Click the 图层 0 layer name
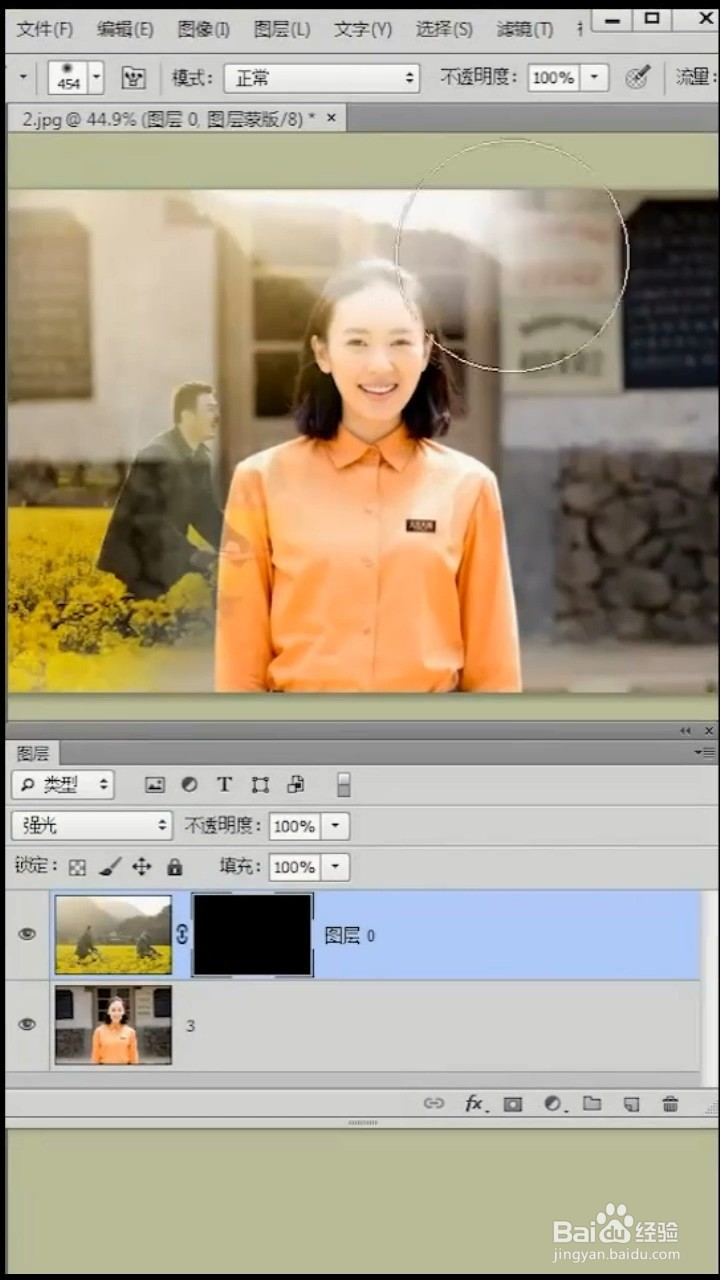 point(349,936)
